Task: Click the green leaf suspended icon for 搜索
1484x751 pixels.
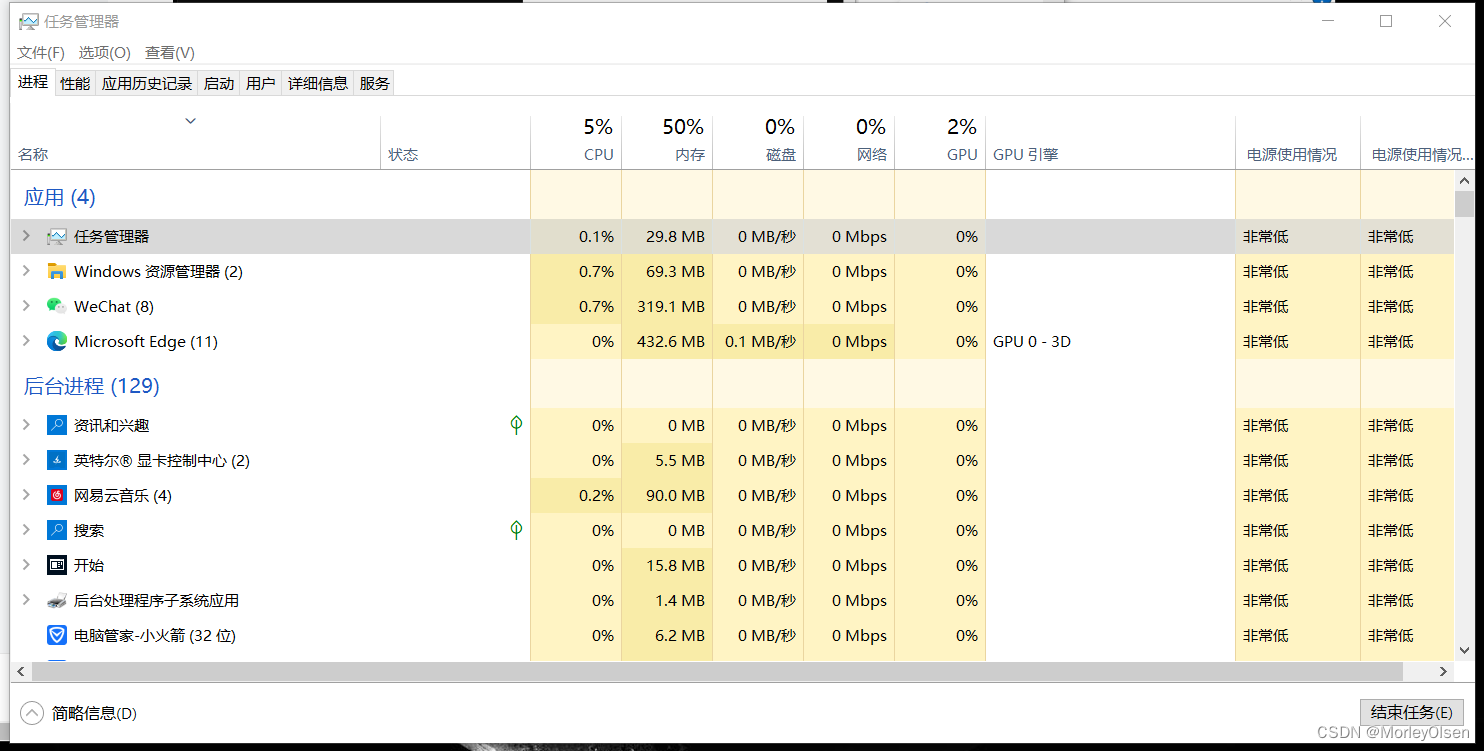Action: click(516, 530)
